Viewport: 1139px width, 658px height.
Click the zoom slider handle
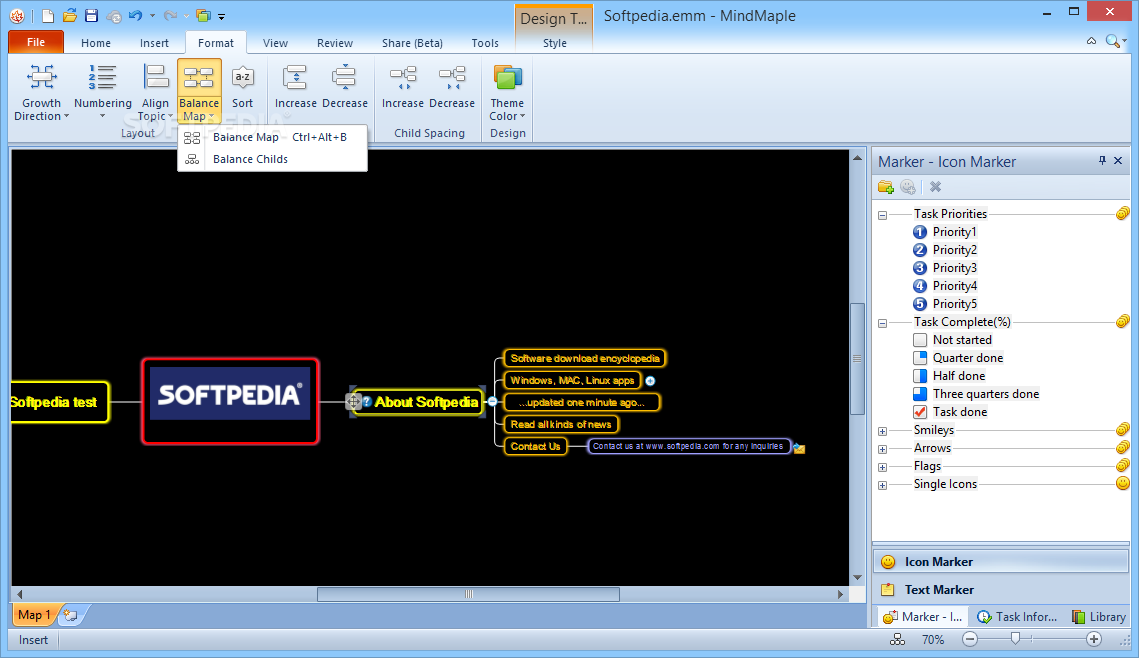click(x=1016, y=638)
